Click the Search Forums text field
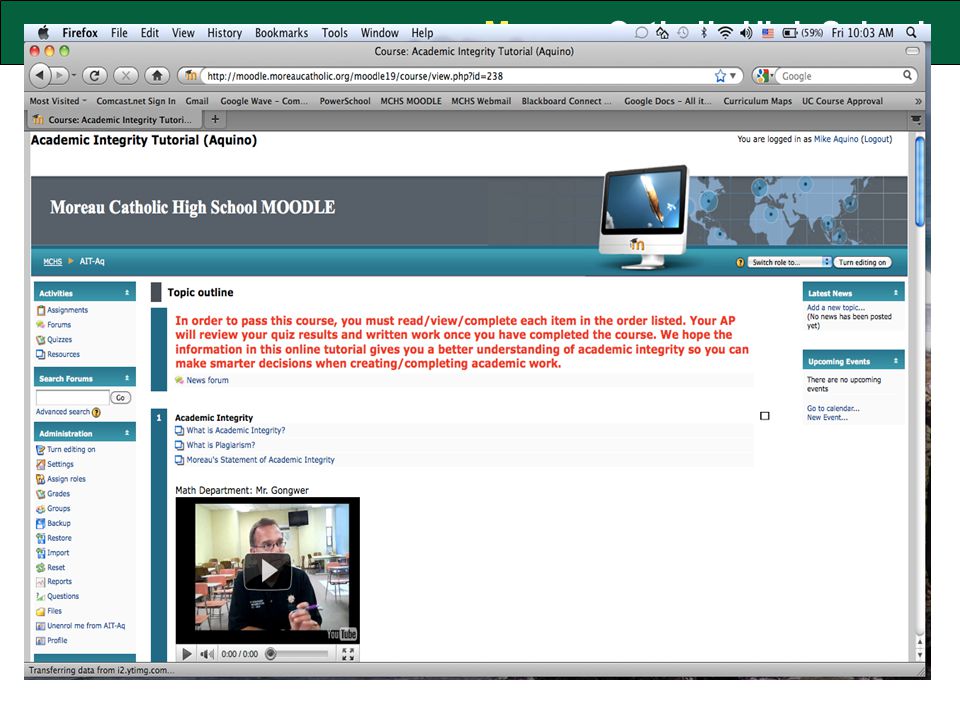The image size is (960, 720). (72, 397)
